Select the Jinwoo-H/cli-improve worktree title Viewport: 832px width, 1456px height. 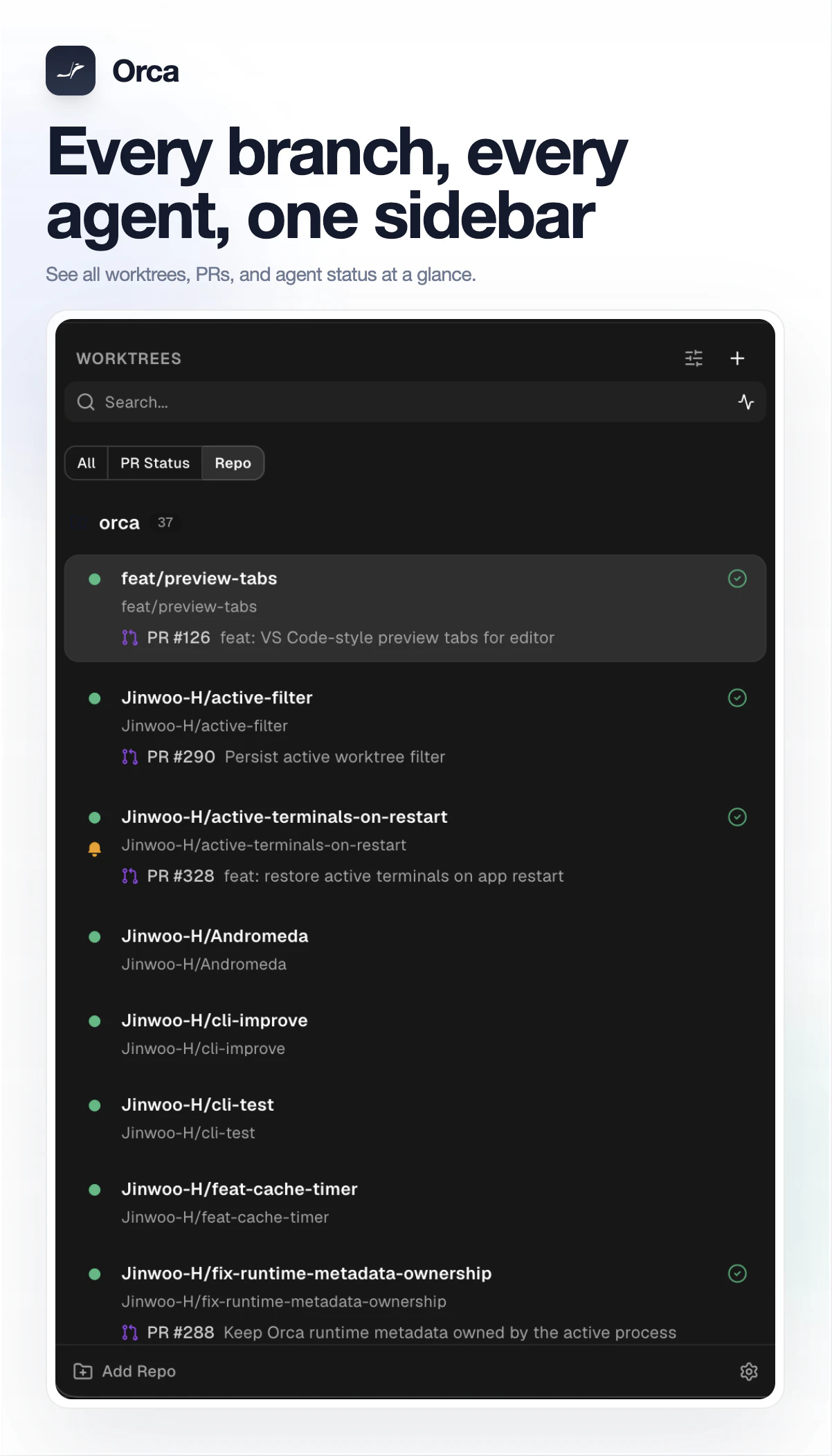coord(215,1020)
